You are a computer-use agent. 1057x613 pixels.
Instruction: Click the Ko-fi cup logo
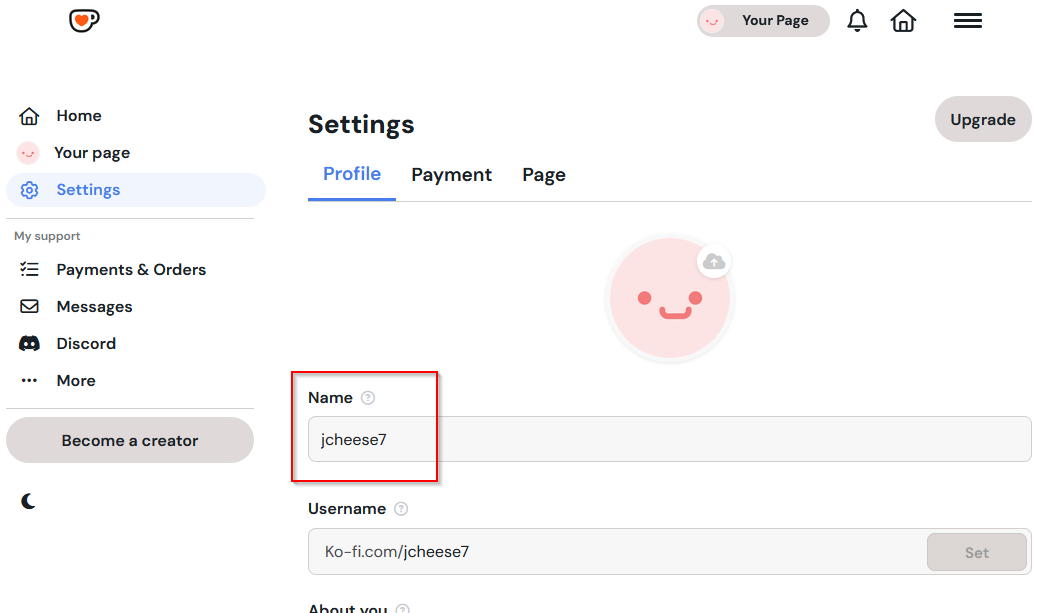coord(84,20)
